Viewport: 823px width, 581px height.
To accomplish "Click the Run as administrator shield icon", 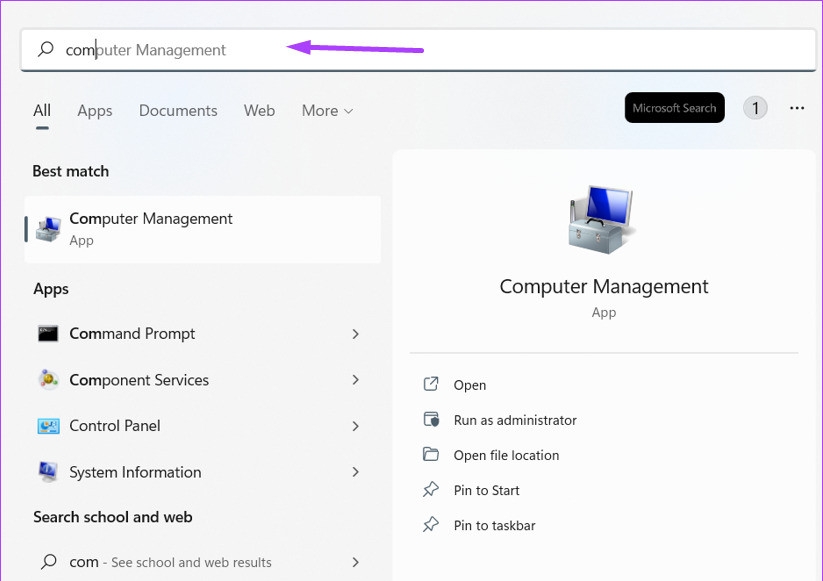I will click(x=430, y=420).
